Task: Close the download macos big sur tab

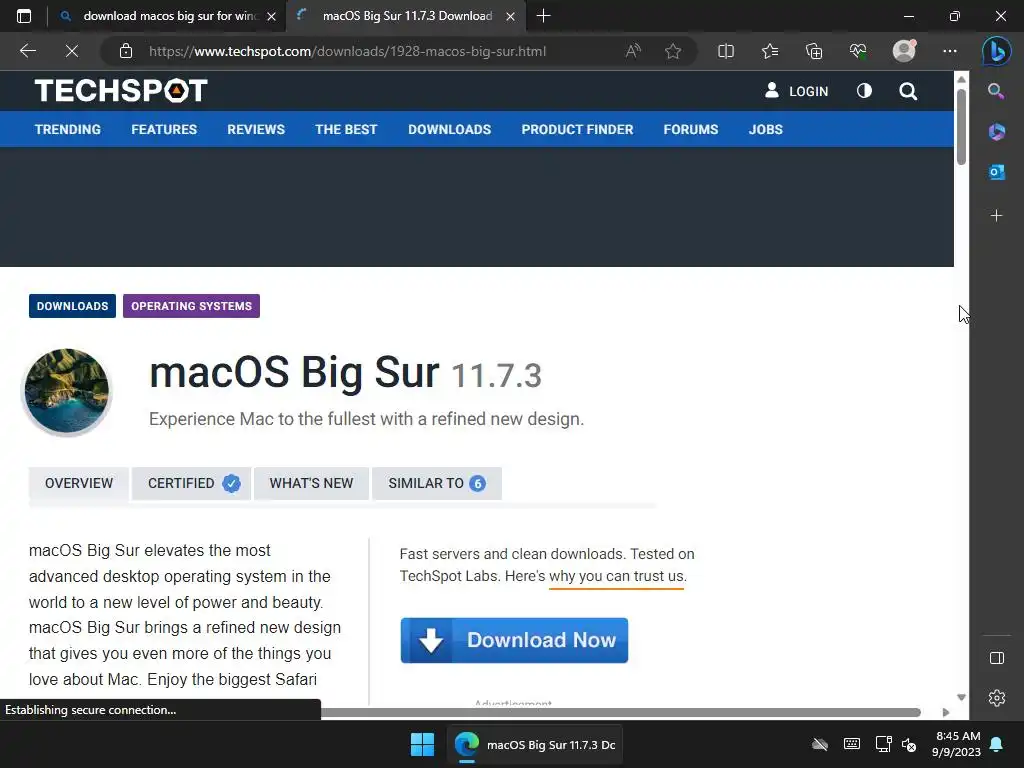Action: click(272, 16)
